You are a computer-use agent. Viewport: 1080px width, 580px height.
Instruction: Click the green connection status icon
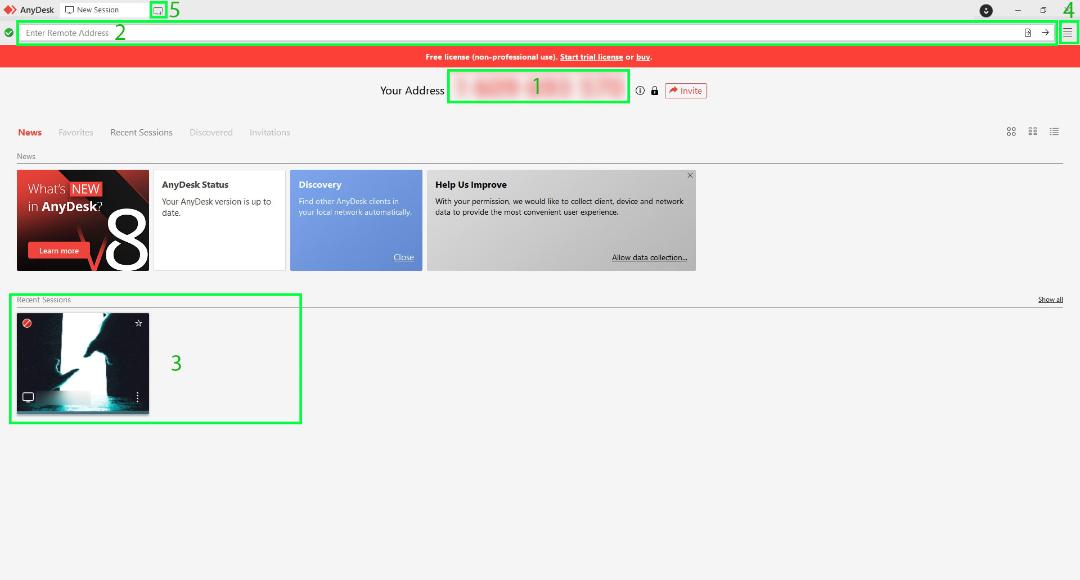pyautogui.click(x=9, y=32)
